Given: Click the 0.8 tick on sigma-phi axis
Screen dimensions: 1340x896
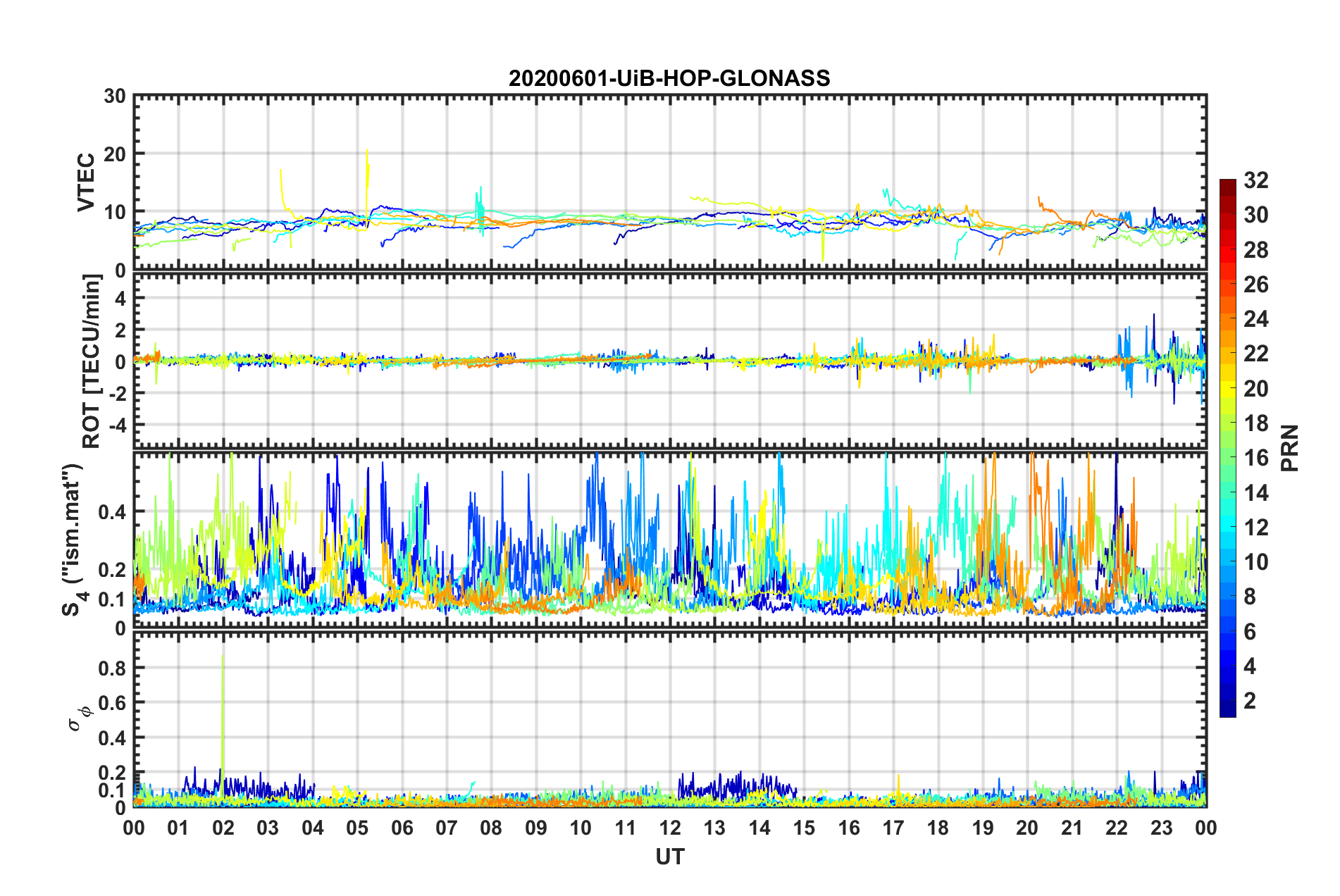Looking at the screenshot, I should pyautogui.click(x=113, y=668).
